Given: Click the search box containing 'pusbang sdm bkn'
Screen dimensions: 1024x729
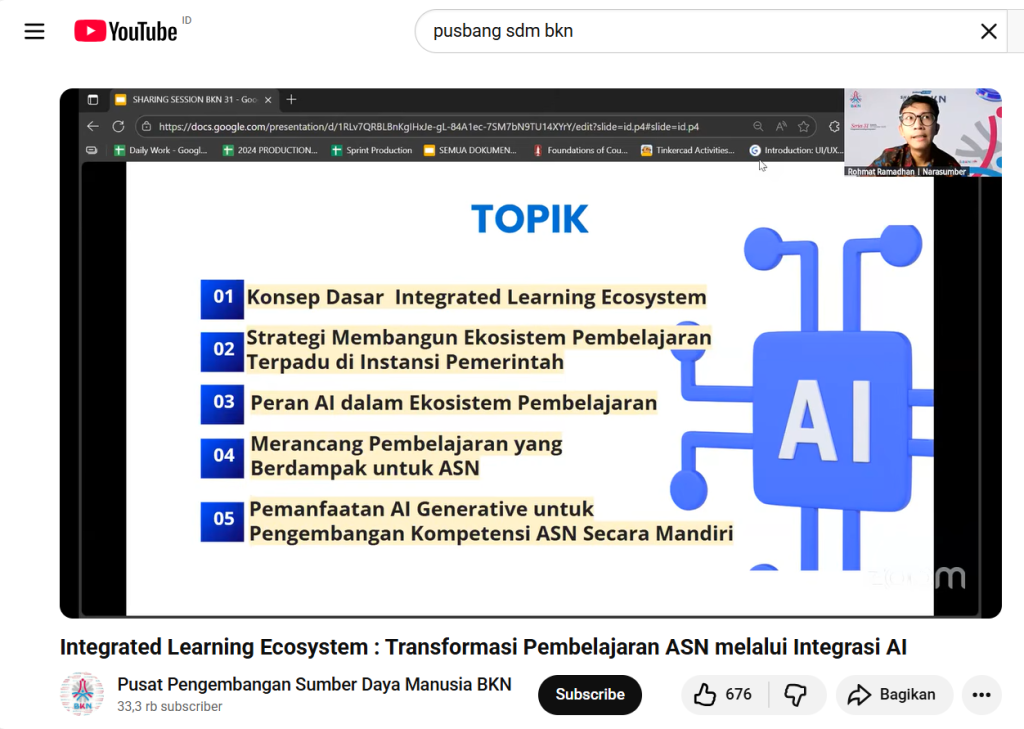Looking at the screenshot, I should point(690,31).
